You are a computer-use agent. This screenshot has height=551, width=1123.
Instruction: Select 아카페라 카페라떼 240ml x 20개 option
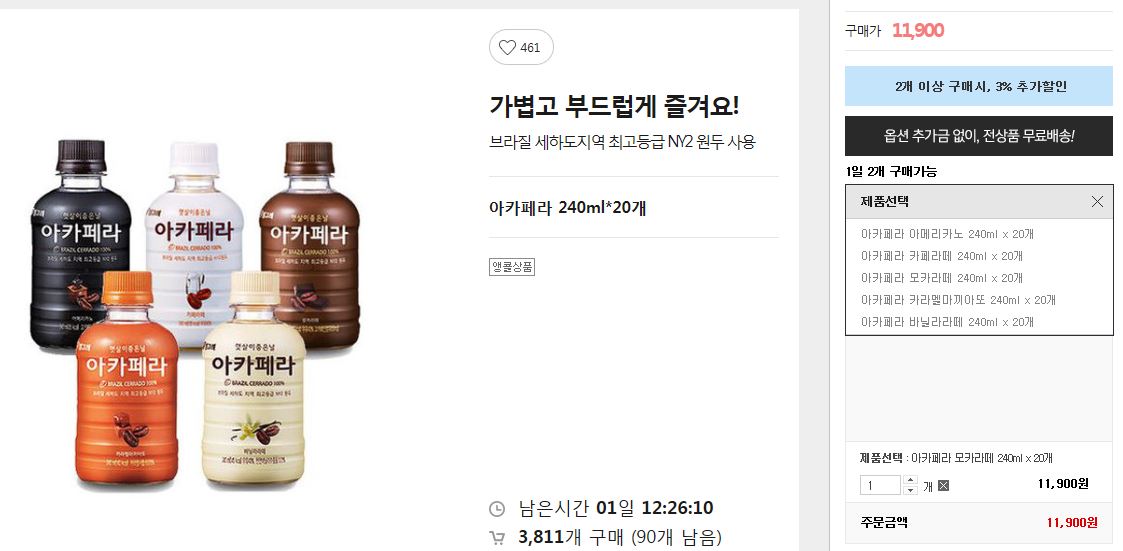[941, 256]
